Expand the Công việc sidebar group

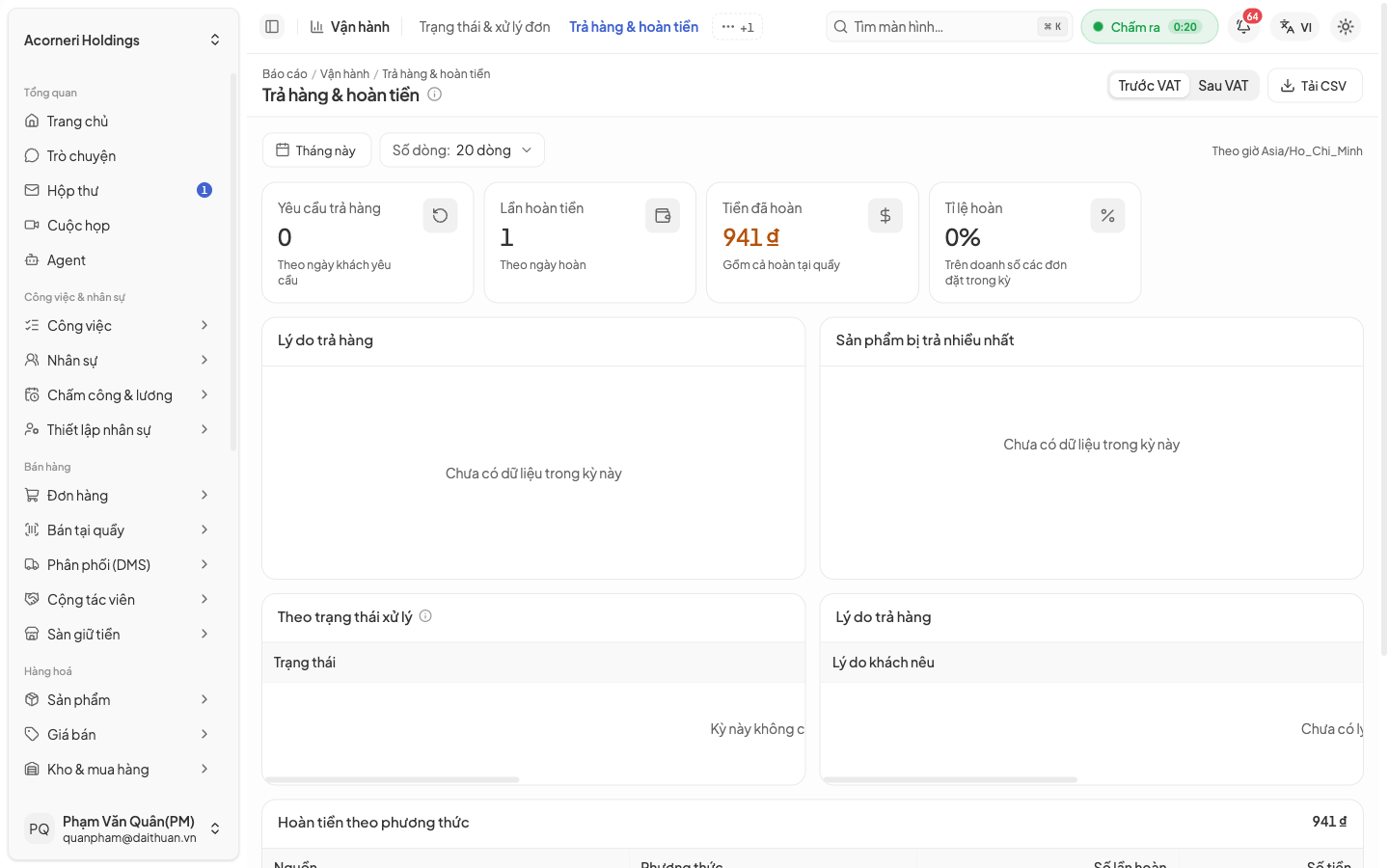pos(118,326)
